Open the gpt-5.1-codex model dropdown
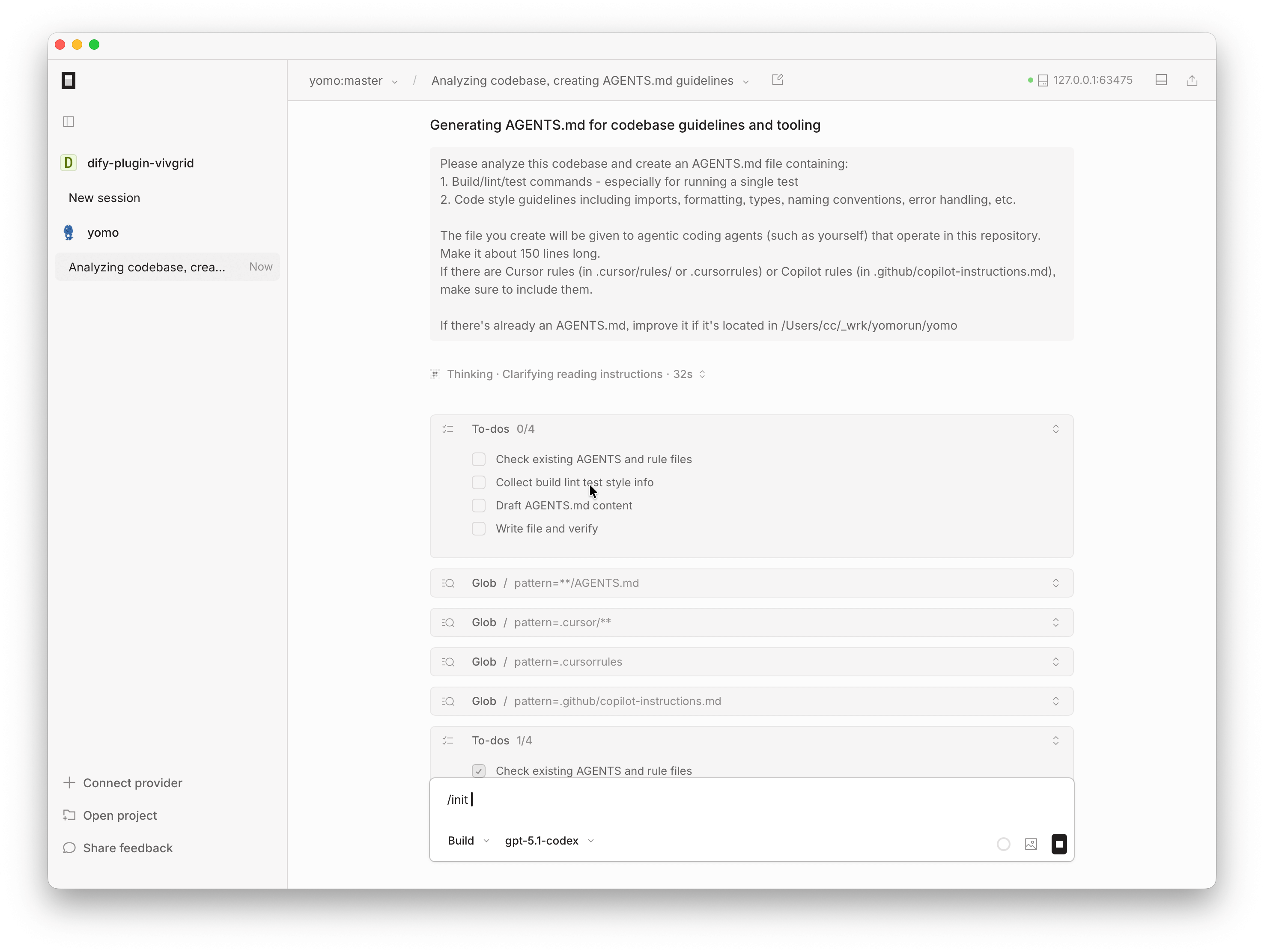Viewport: 1264px width, 952px height. [549, 841]
